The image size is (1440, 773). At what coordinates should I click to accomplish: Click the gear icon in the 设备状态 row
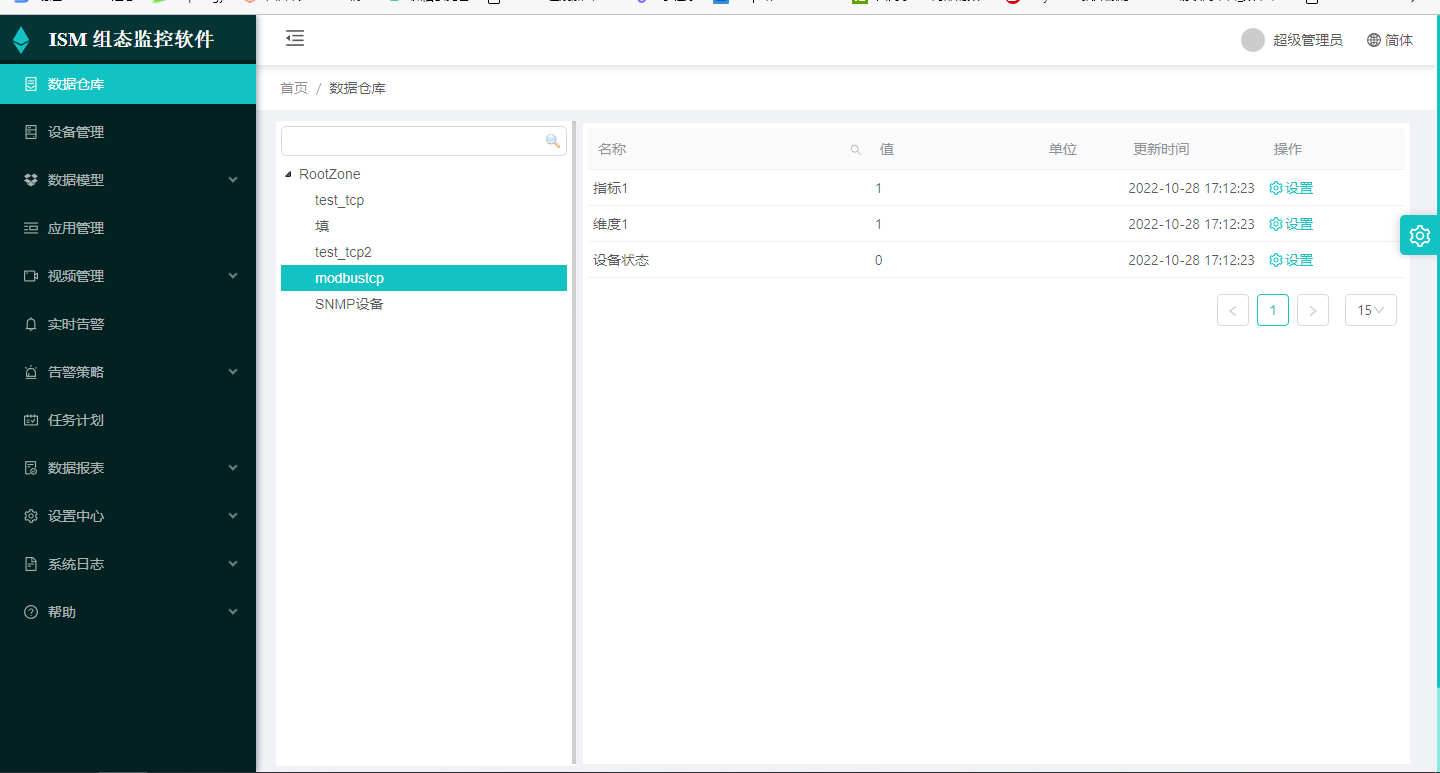(1275, 260)
